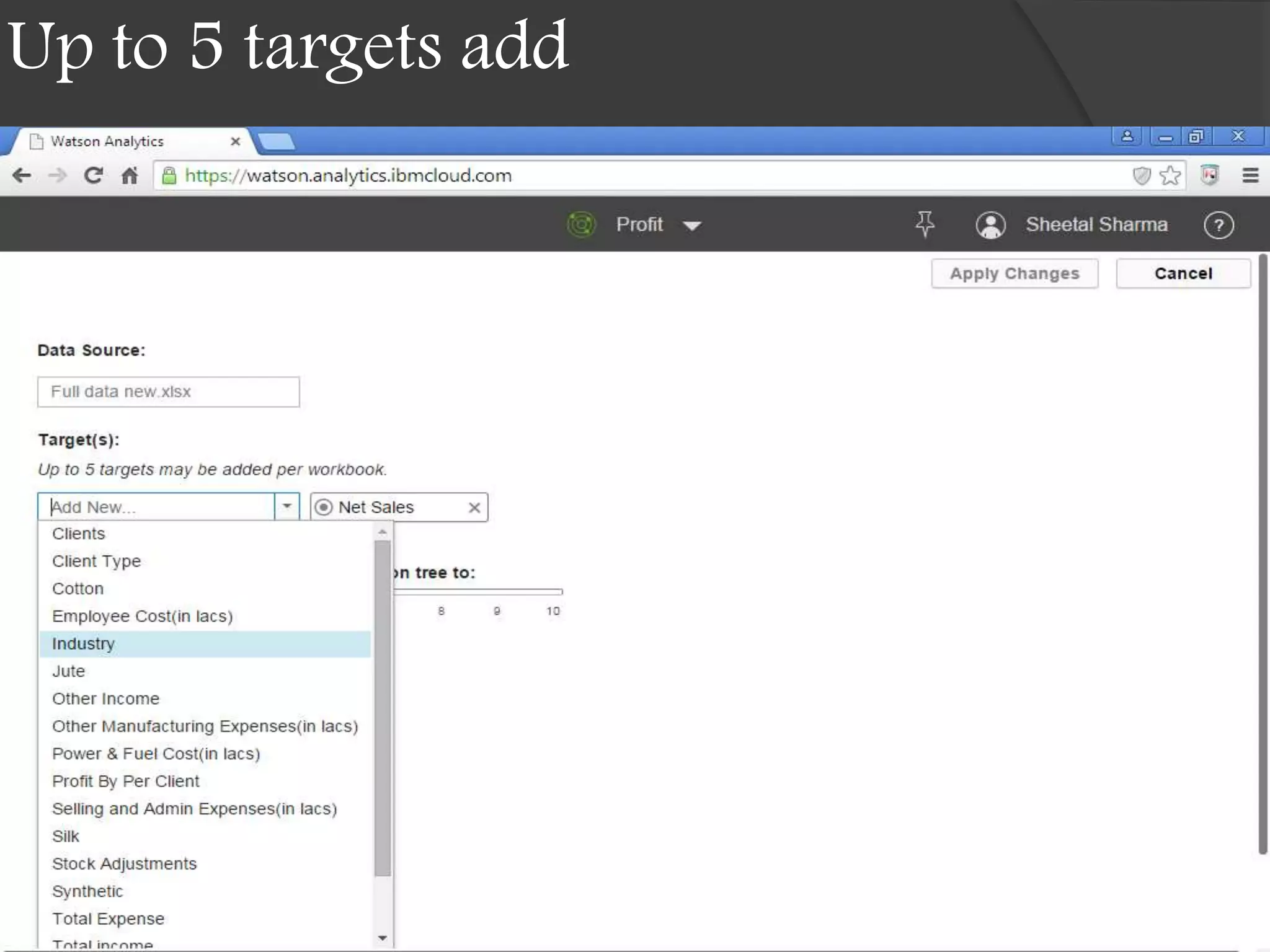Select the Net Sales target radio button

pos(324,508)
